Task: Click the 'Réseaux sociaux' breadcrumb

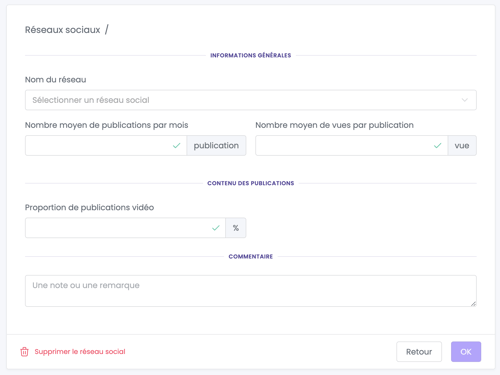Action: click(x=63, y=30)
